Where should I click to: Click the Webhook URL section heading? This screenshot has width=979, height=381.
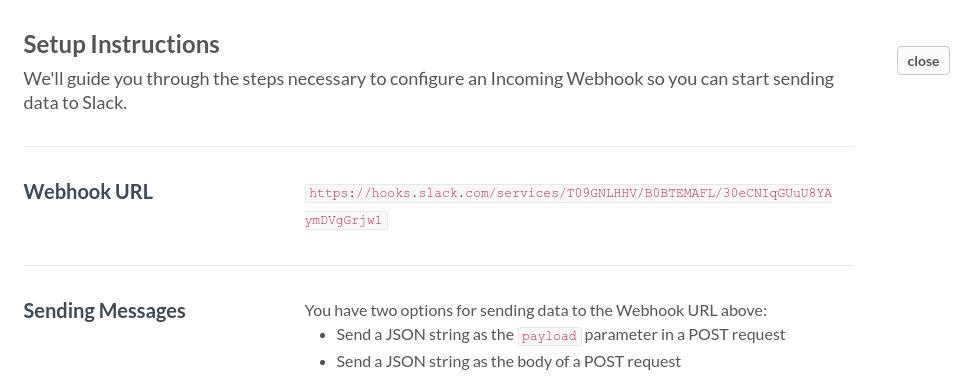click(88, 192)
